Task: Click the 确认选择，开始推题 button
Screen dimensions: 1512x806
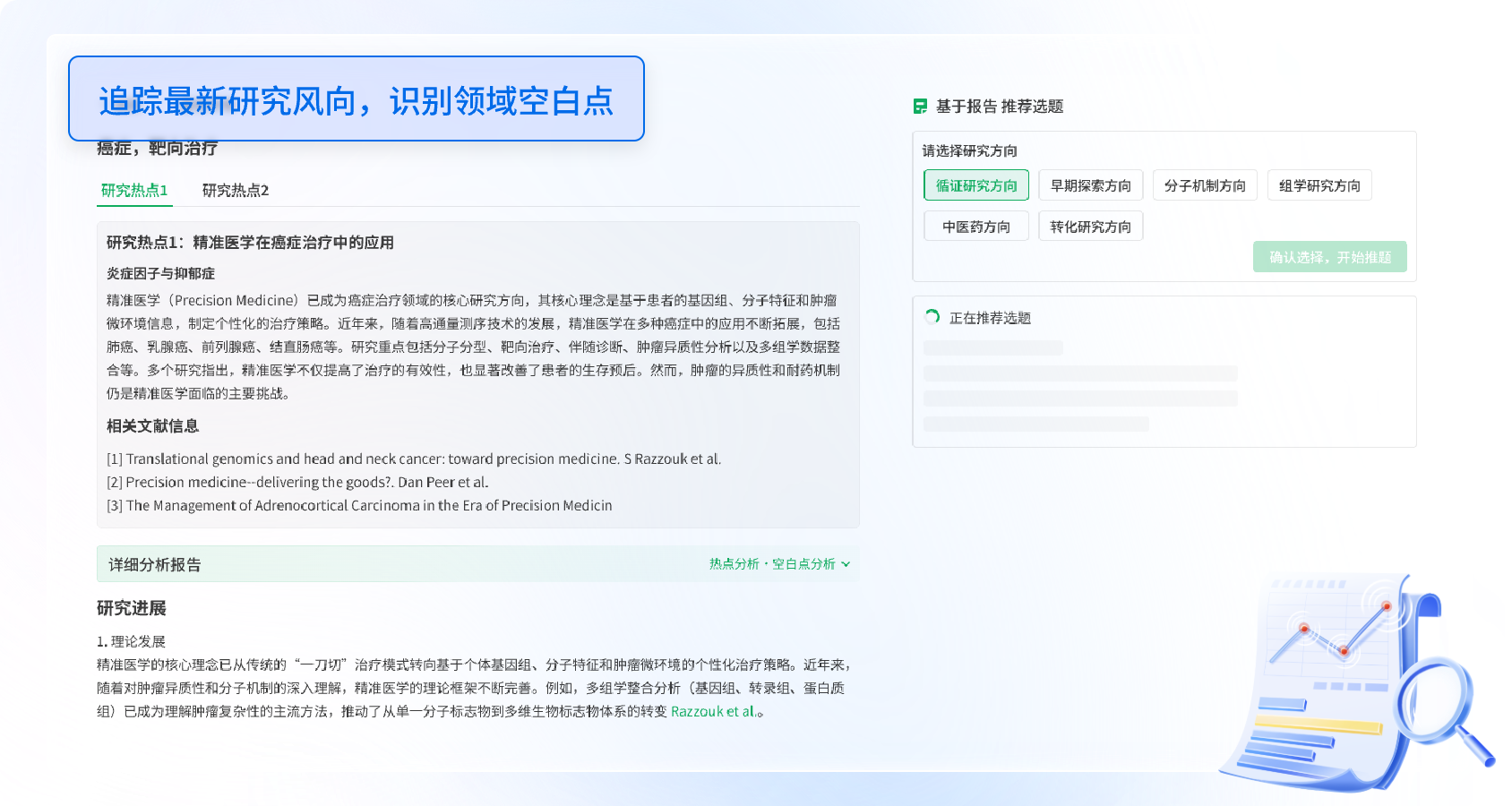Action: [1330, 257]
